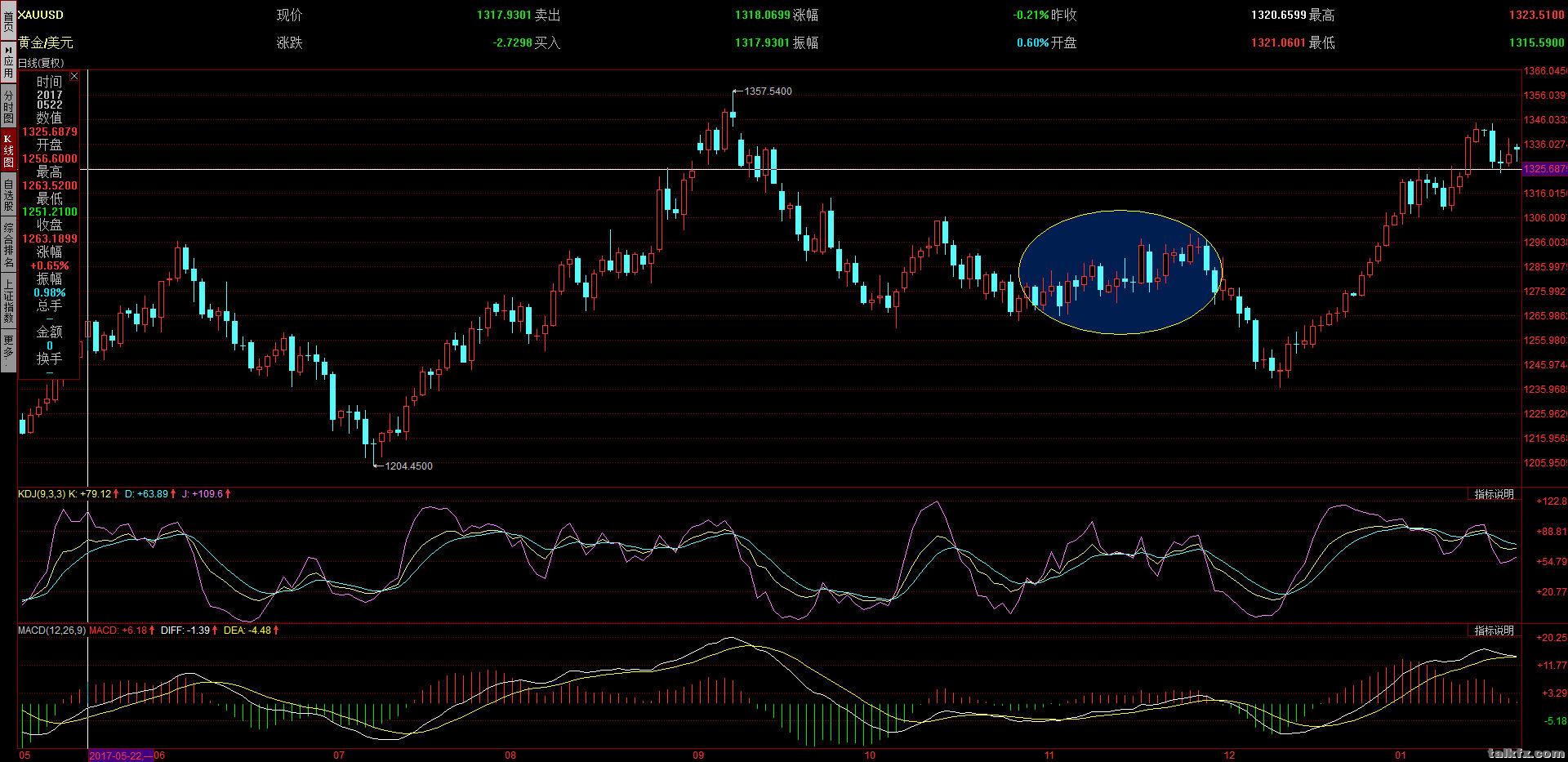Click the 最低 value 1315.5900
The width and height of the screenshot is (1568, 762).
coord(1537,42)
